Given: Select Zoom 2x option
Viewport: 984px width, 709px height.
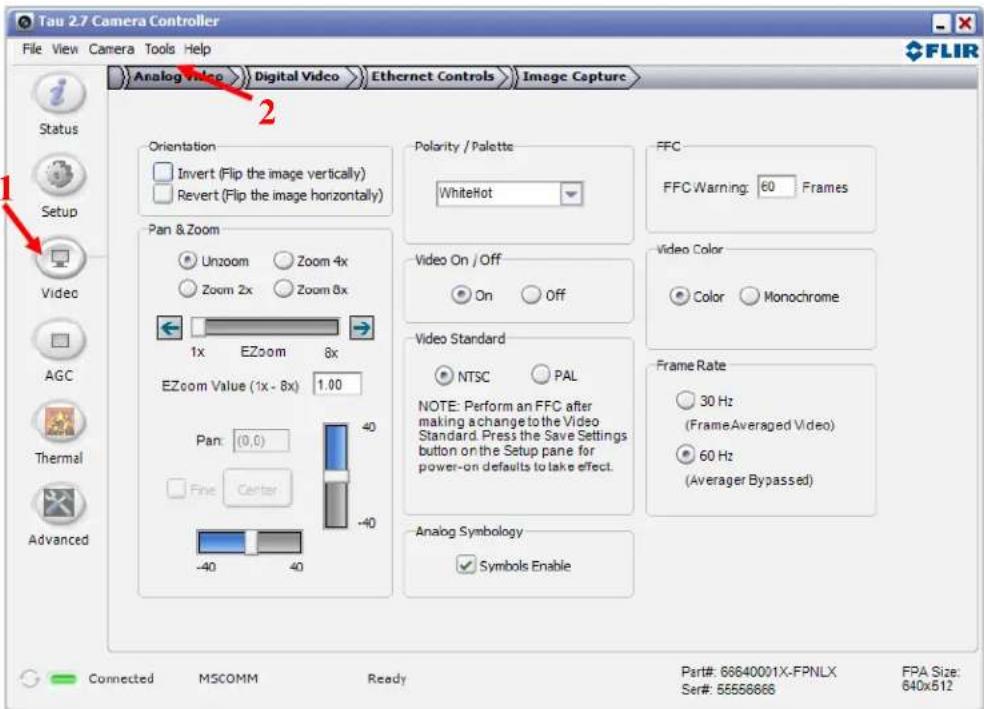Looking at the screenshot, I should [x=188, y=289].
